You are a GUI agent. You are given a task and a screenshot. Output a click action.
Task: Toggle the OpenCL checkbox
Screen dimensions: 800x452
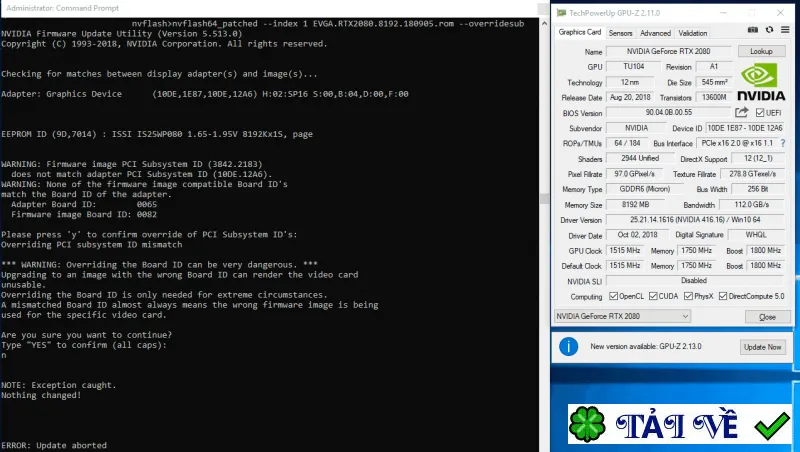point(614,296)
